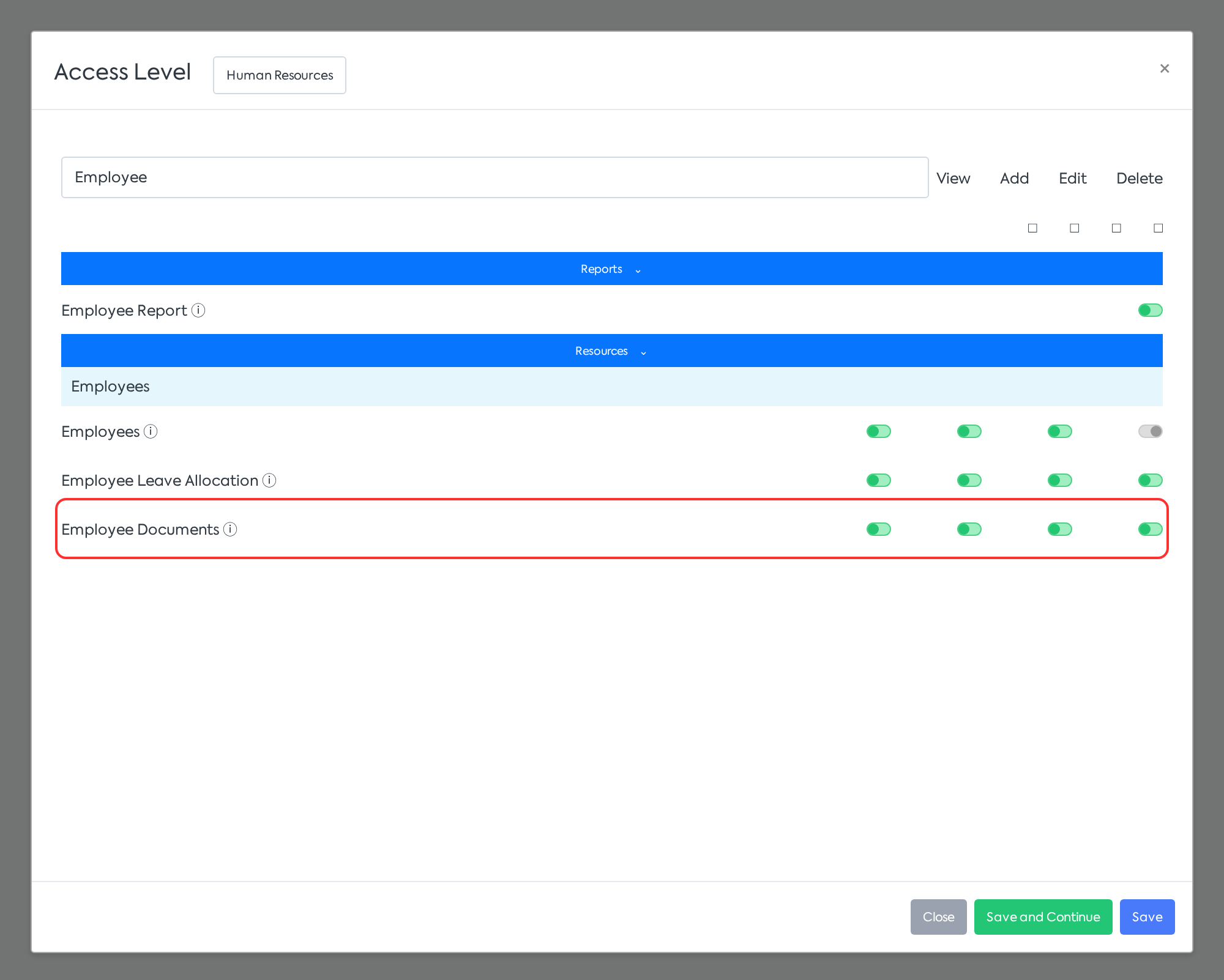Toggle Add for Employee Documents
The width and height of the screenshot is (1224, 980).
point(969,529)
